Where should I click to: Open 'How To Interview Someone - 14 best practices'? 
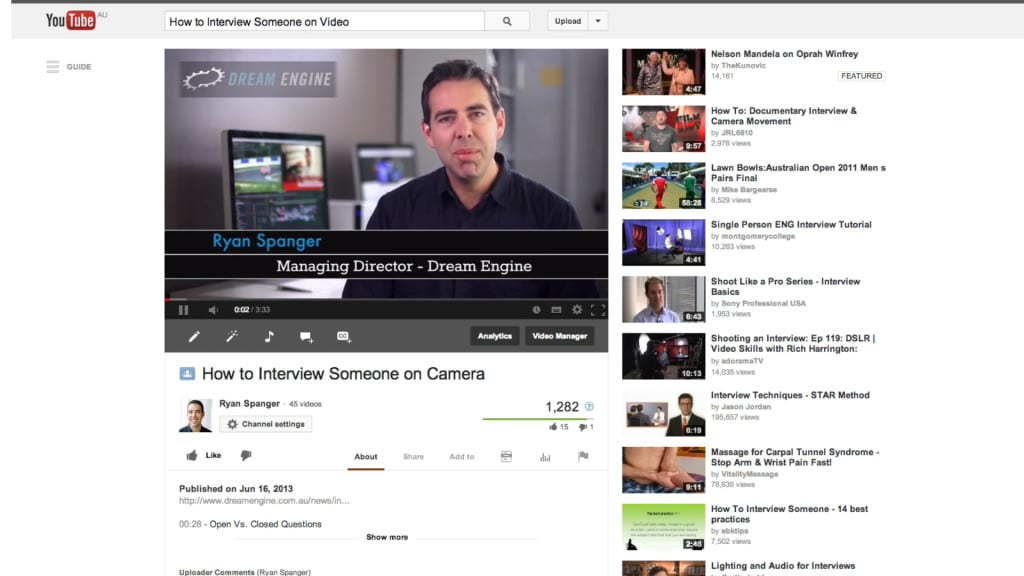tap(790, 514)
